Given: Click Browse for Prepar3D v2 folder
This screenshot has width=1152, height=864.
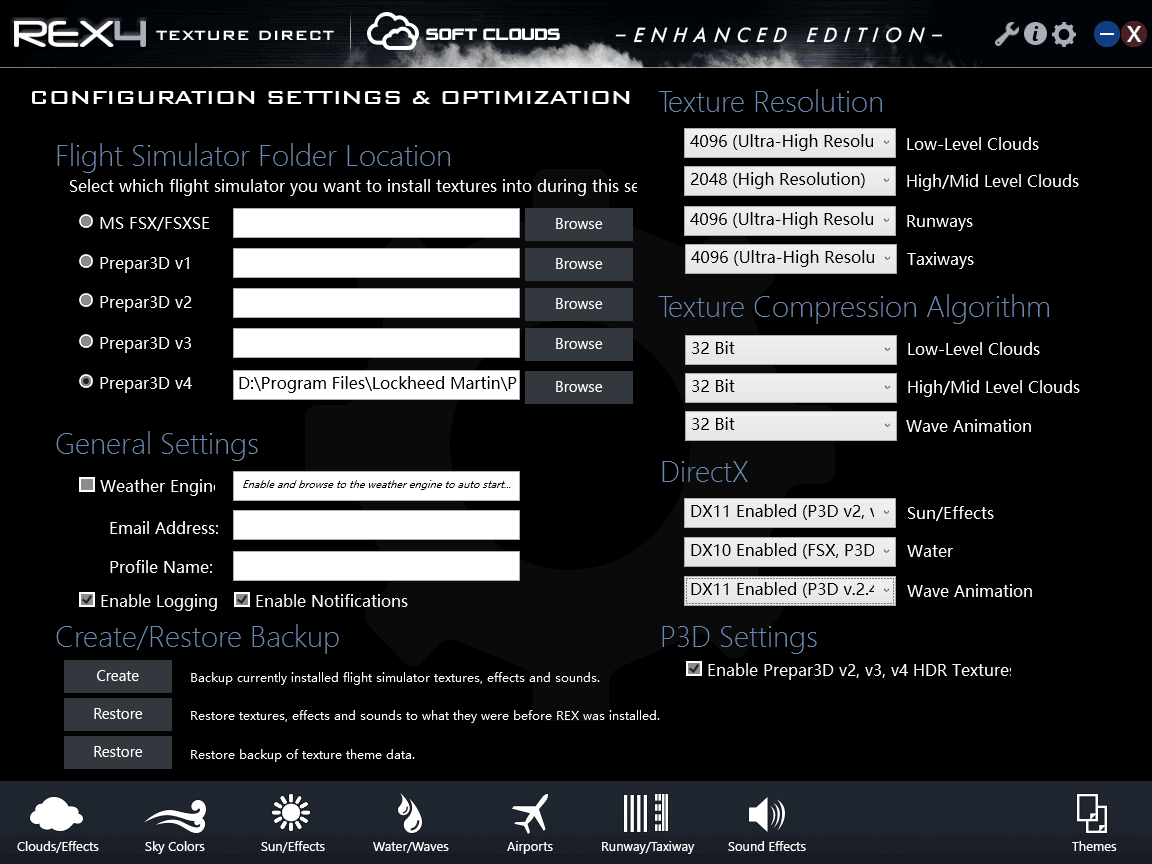Looking at the screenshot, I should [x=578, y=303].
